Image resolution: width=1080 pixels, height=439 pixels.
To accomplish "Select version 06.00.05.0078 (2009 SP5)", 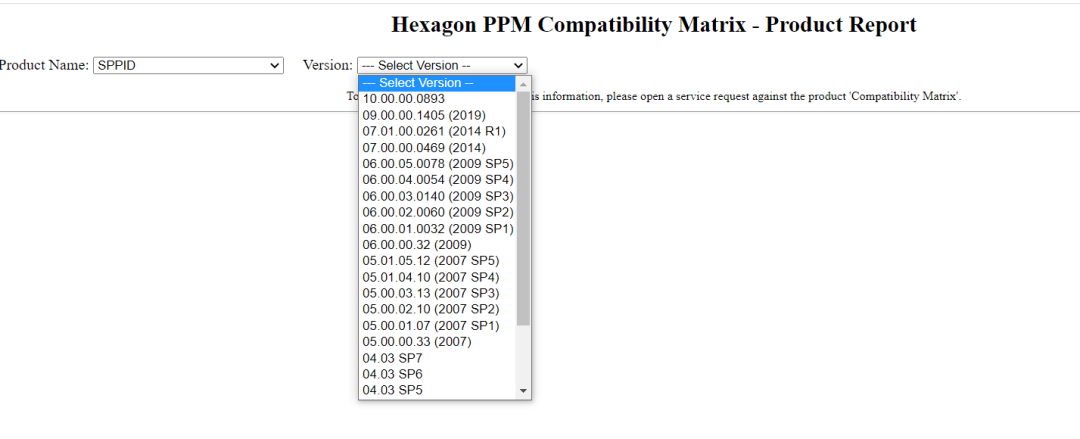I will (437, 163).
